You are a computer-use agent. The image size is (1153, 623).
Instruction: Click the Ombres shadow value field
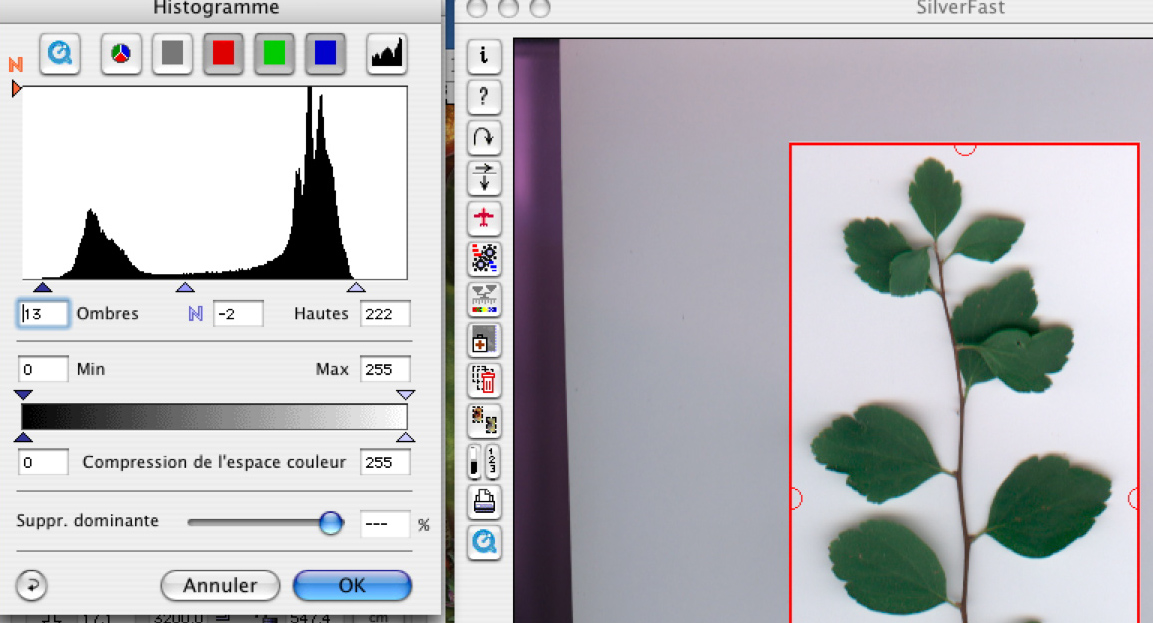tap(44, 314)
